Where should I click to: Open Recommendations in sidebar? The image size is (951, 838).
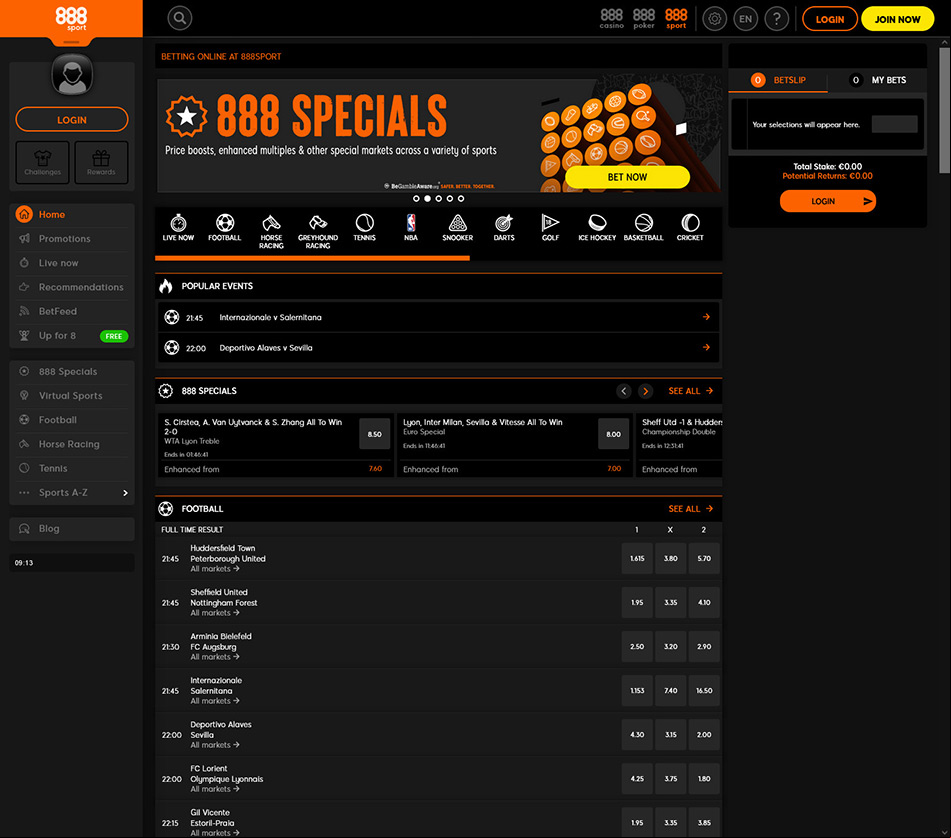tap(72, 287)
